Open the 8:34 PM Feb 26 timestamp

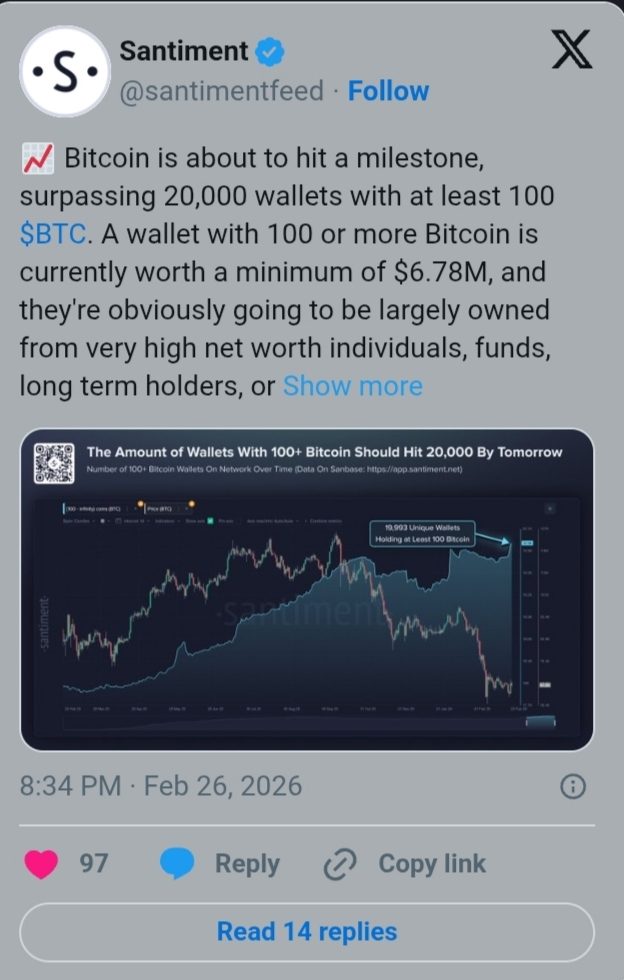pyautogui.click(x=161, y=786)
